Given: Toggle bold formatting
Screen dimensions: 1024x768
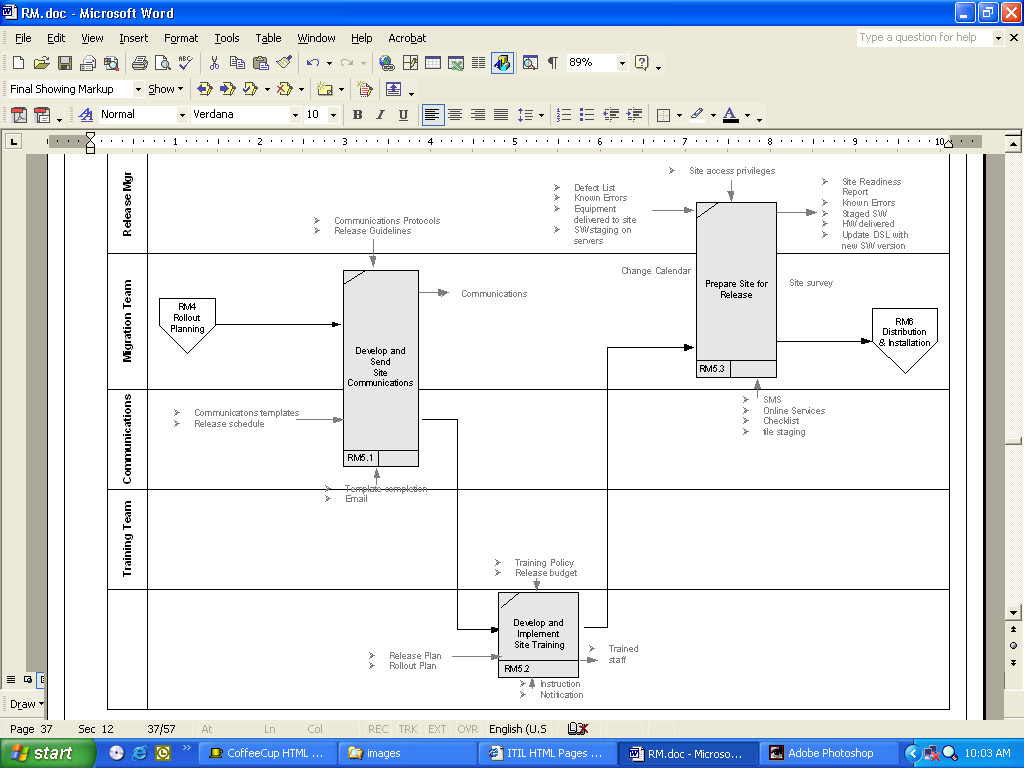Looking at the screenshot, I should 357,115.
